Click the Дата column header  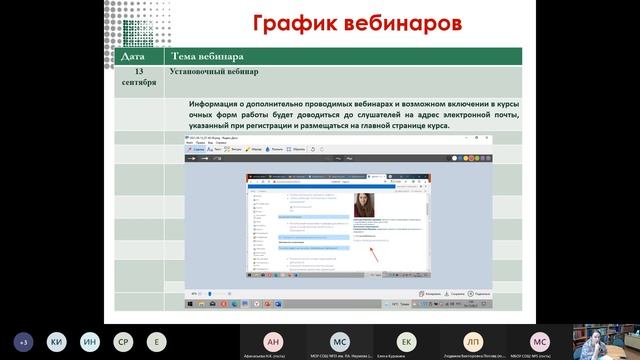(139, 56)
